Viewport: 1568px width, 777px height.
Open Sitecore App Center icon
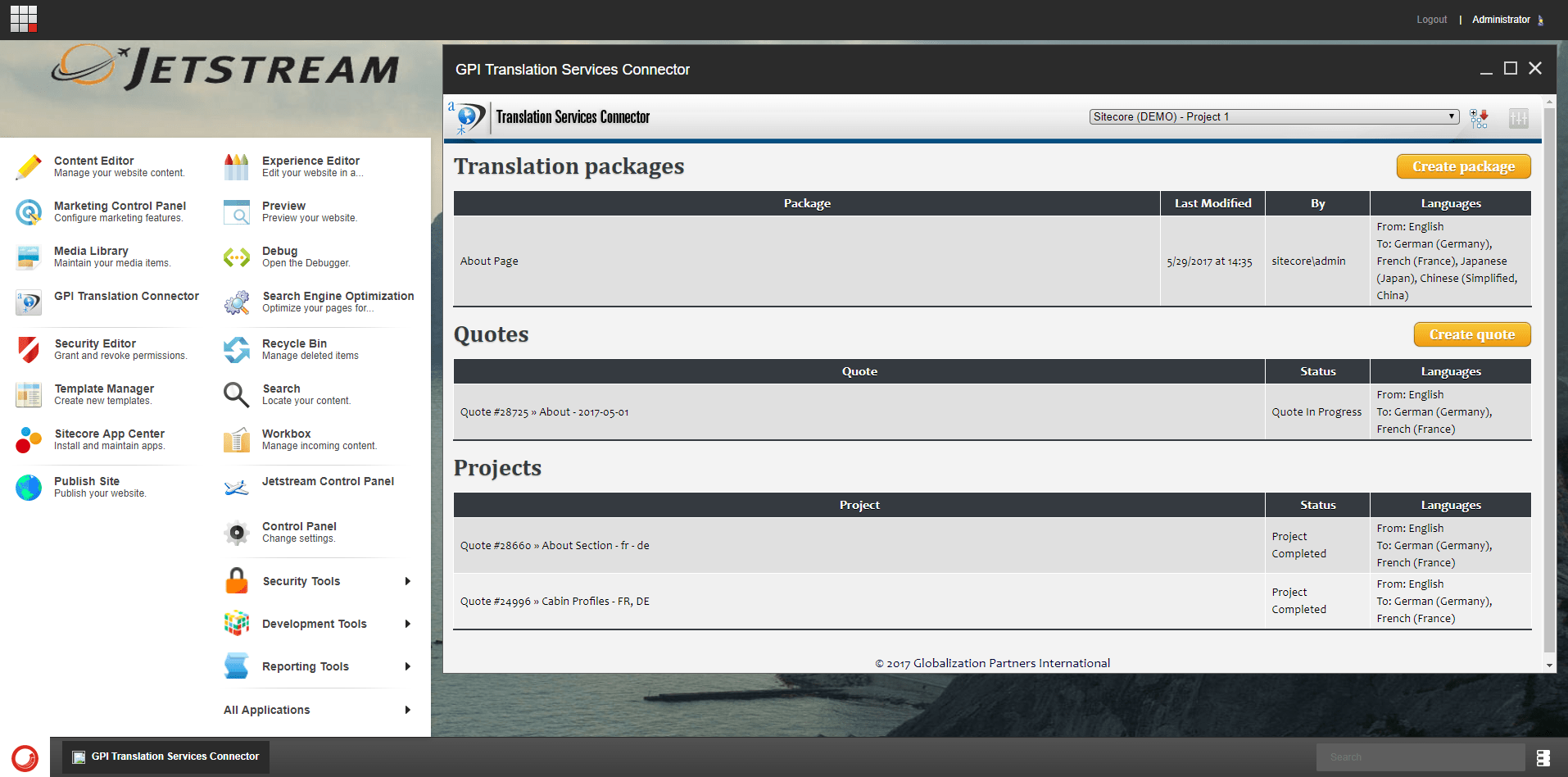(29, 440)
